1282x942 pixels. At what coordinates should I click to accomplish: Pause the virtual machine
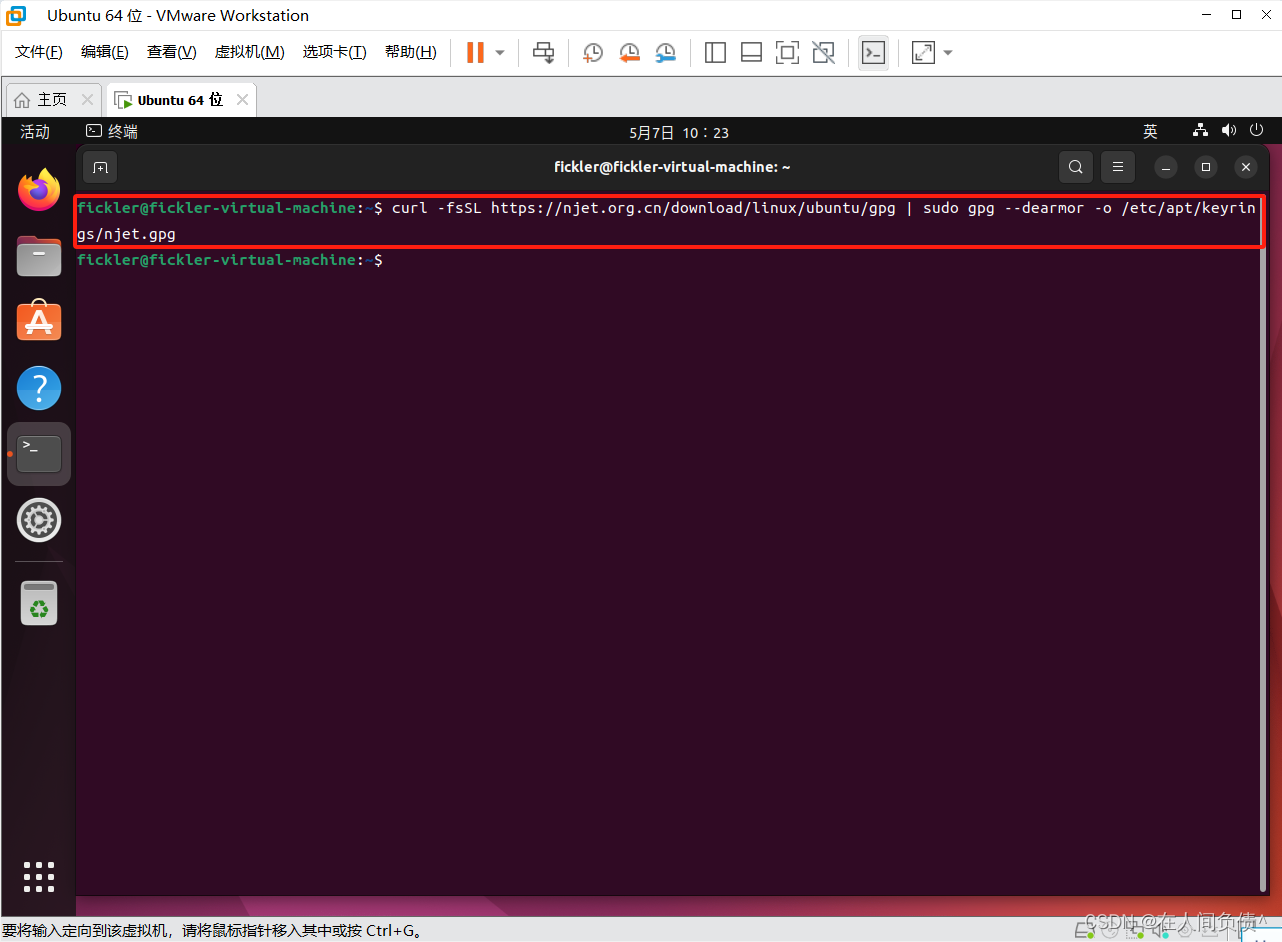[475, 53]
